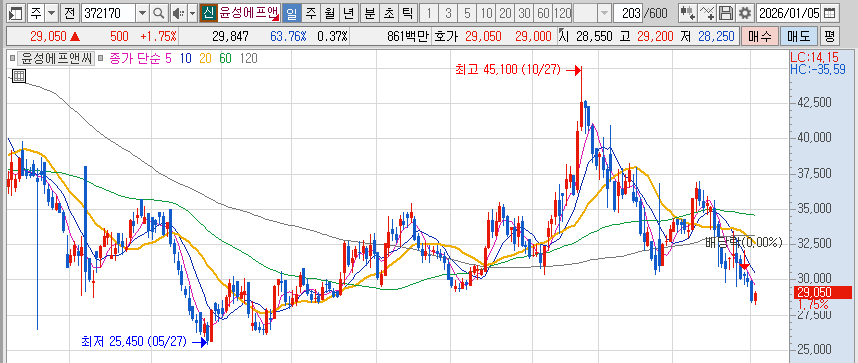The image size is (858, 363).
Task: Open the calendar date picker icon
Action: (830, 13)
